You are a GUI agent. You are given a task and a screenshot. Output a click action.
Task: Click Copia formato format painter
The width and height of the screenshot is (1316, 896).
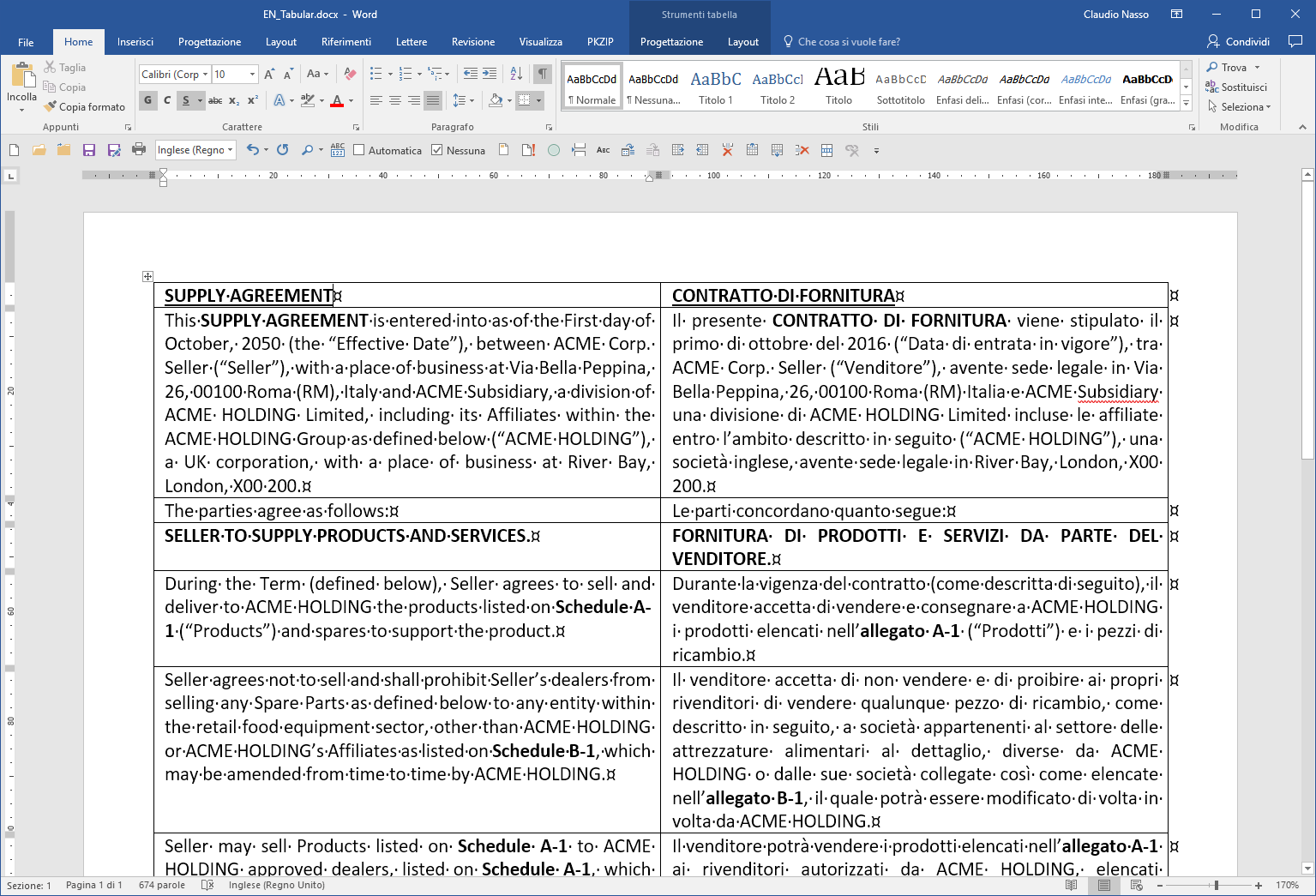pyautogui.click(x=85, y=107)
